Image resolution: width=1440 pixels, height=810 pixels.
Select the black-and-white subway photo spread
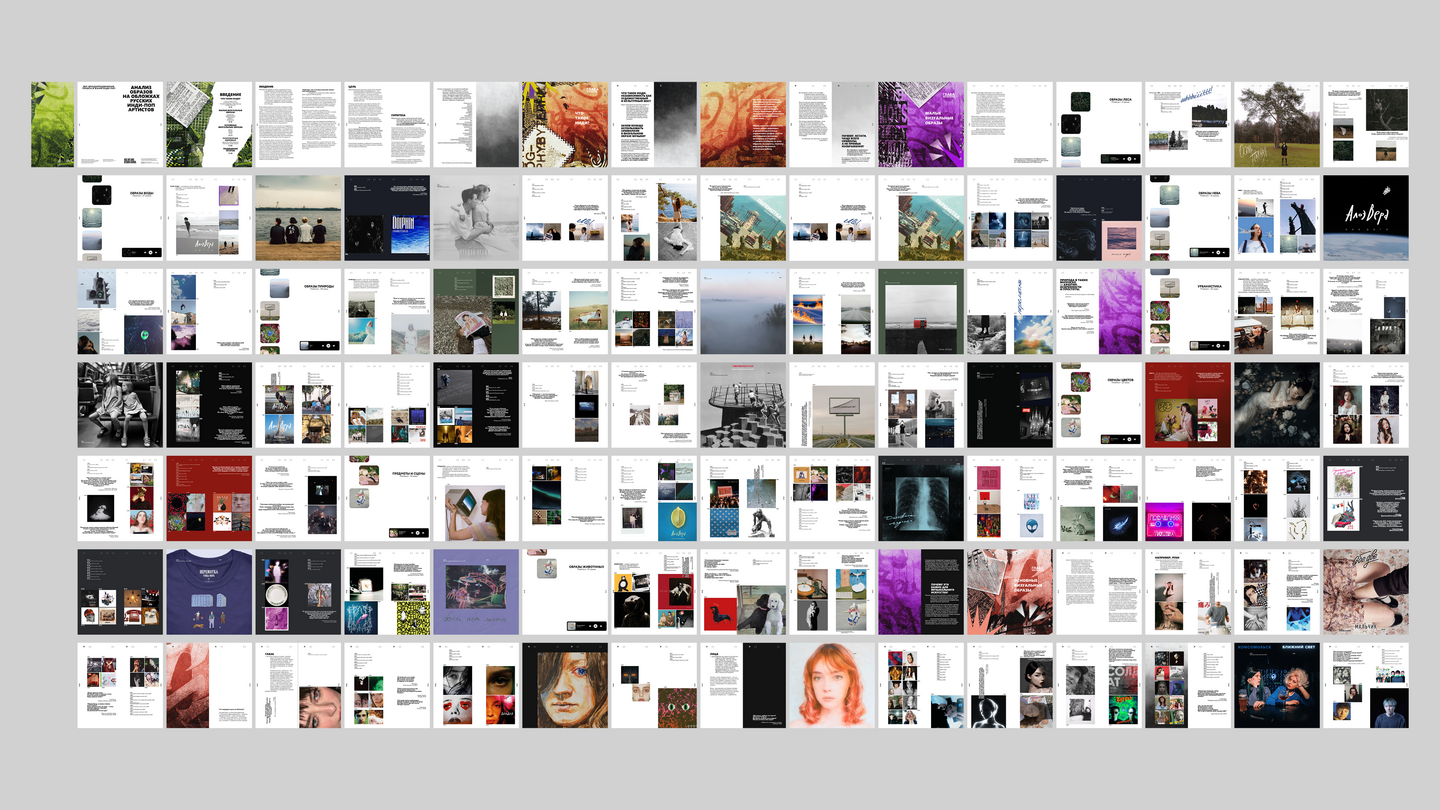click(x=121, y=404)
